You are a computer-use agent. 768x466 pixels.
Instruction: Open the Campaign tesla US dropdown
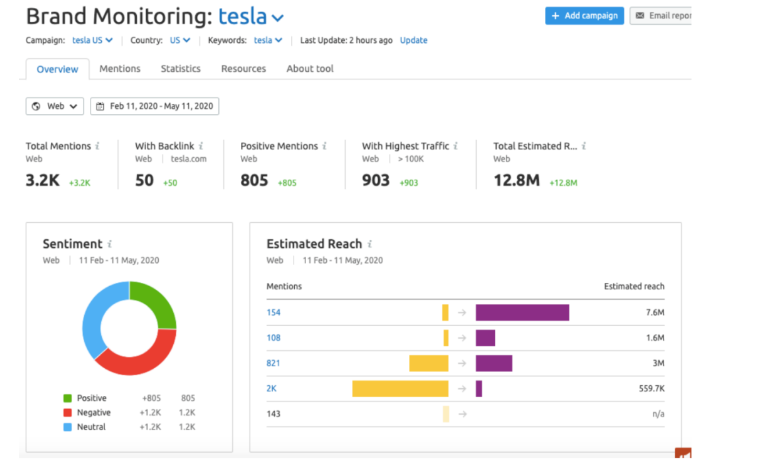[x=92, y=40]
